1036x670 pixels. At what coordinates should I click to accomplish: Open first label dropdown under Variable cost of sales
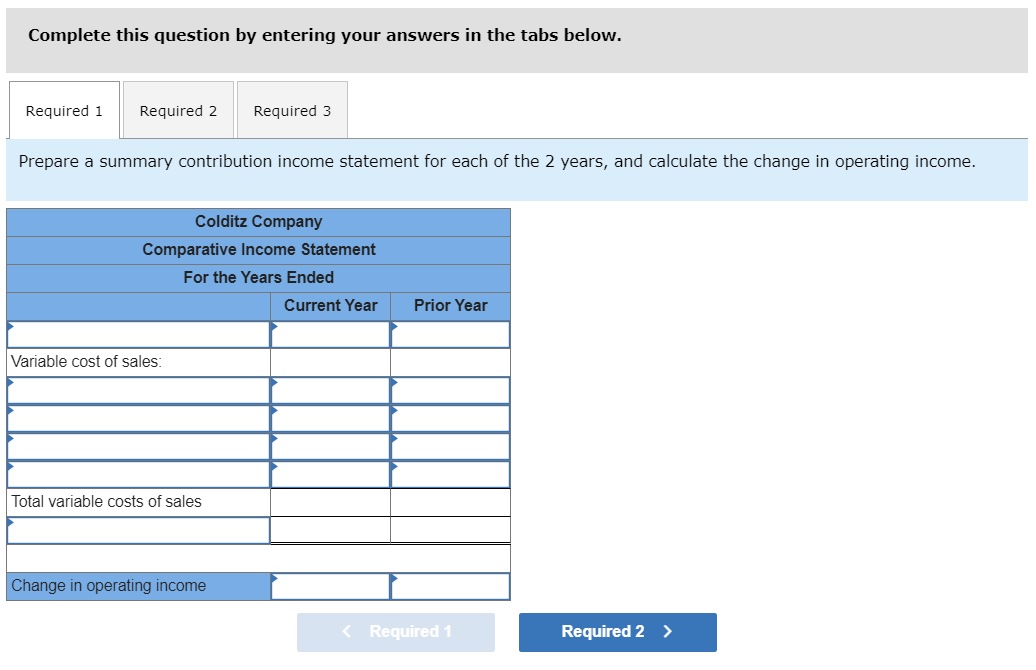click(x=138, y=390)
